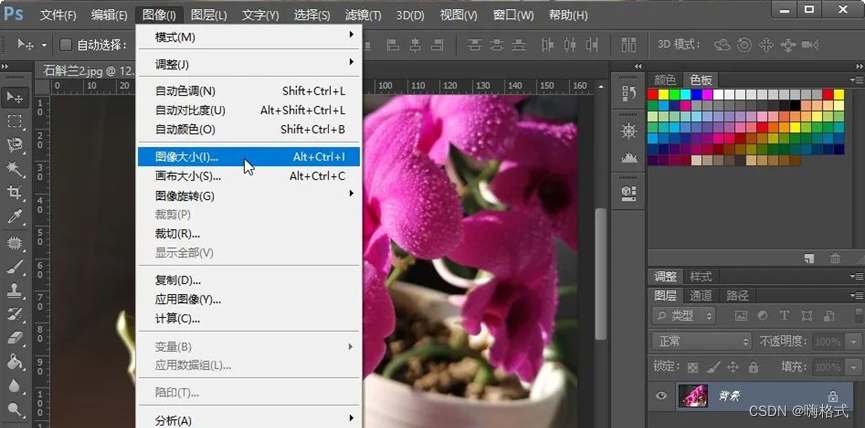
Task: Select the Crop tool
Action: point(15,192)
